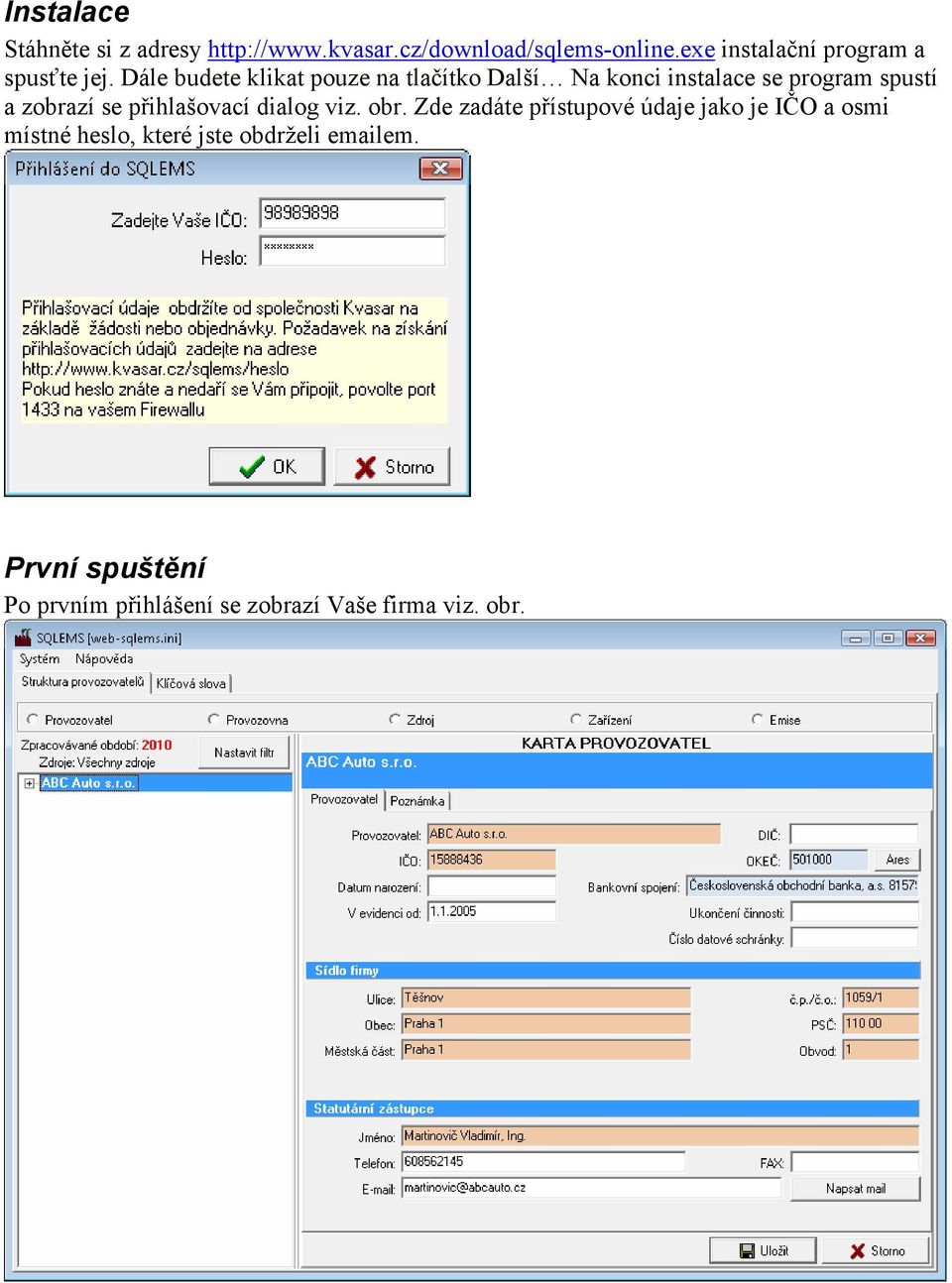The width and height of the screenshot is (952, 1283).
Task: Click the Ulice field with Těšnov
Action: (x=545, y=997)
